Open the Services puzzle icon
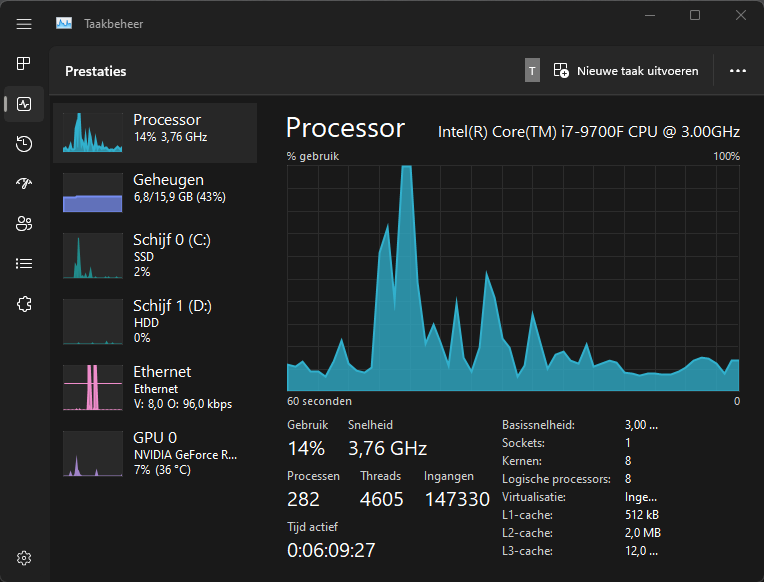This screenshot has width=764, height=582. pos(24,304)
